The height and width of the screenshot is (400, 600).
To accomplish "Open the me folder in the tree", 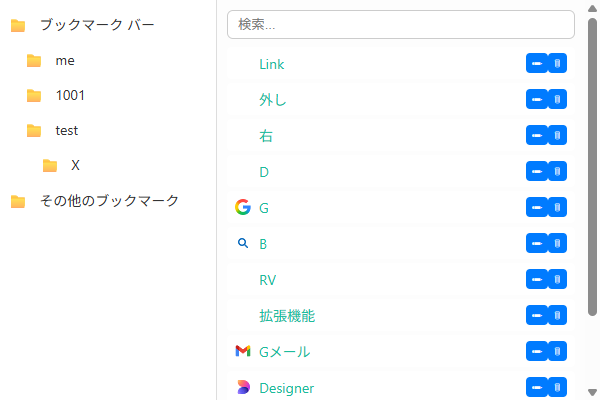I will point(65,61).
